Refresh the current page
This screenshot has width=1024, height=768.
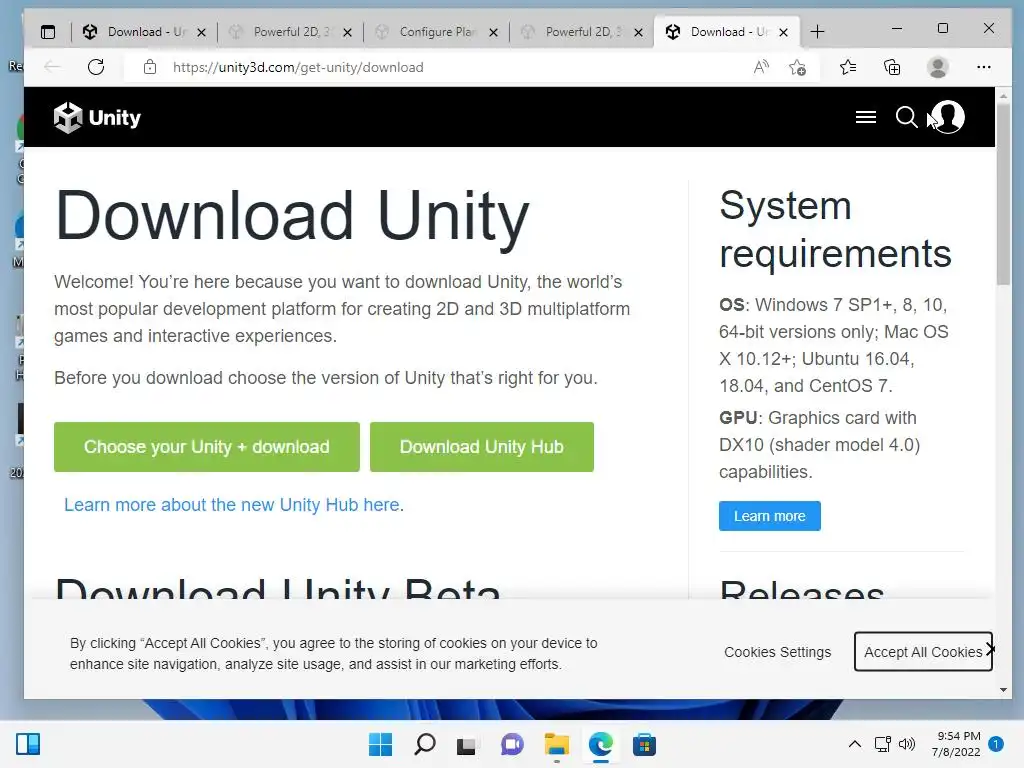(x=96, y=67)
